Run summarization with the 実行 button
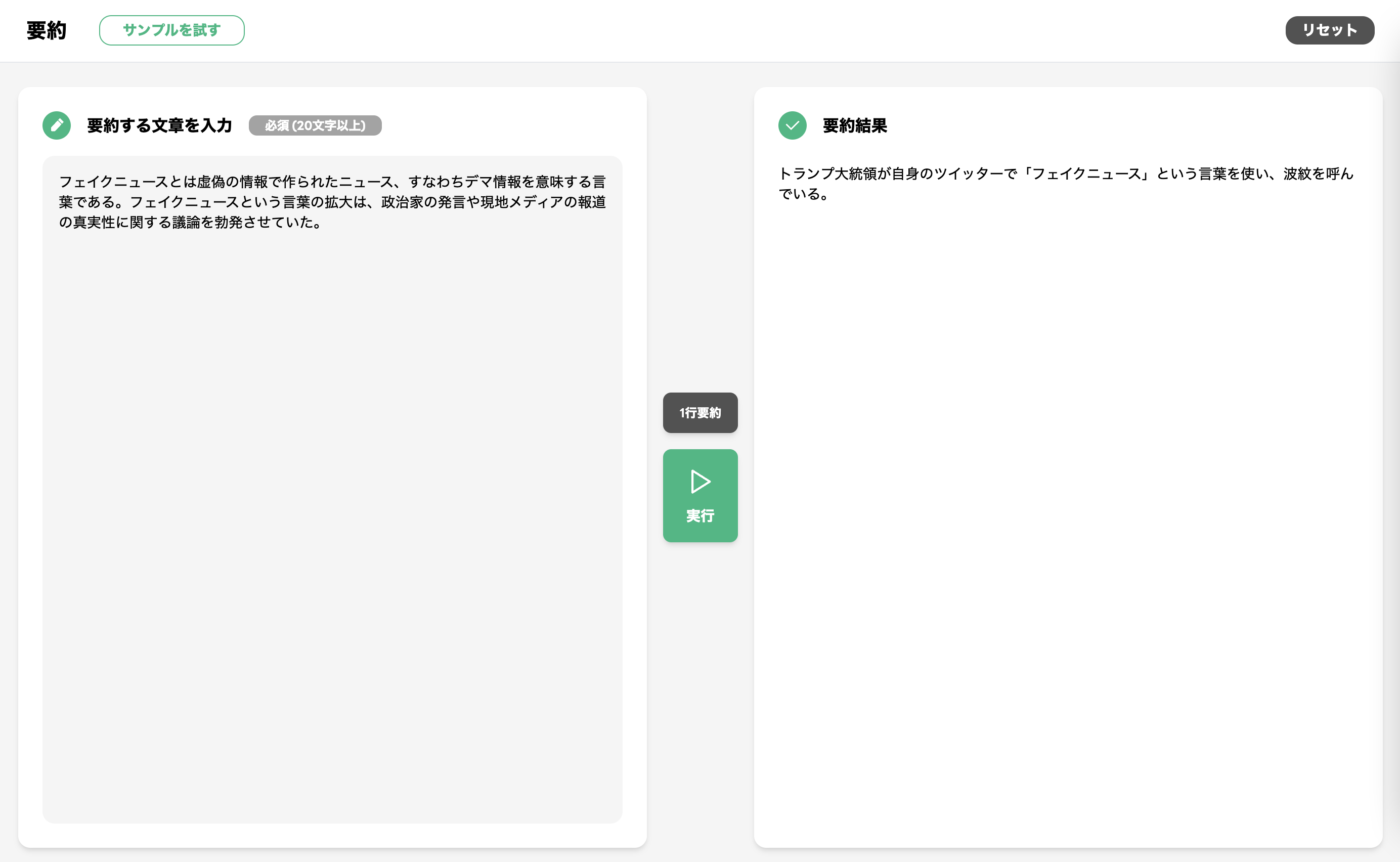1400x862 pixels. tap(700, 495)
